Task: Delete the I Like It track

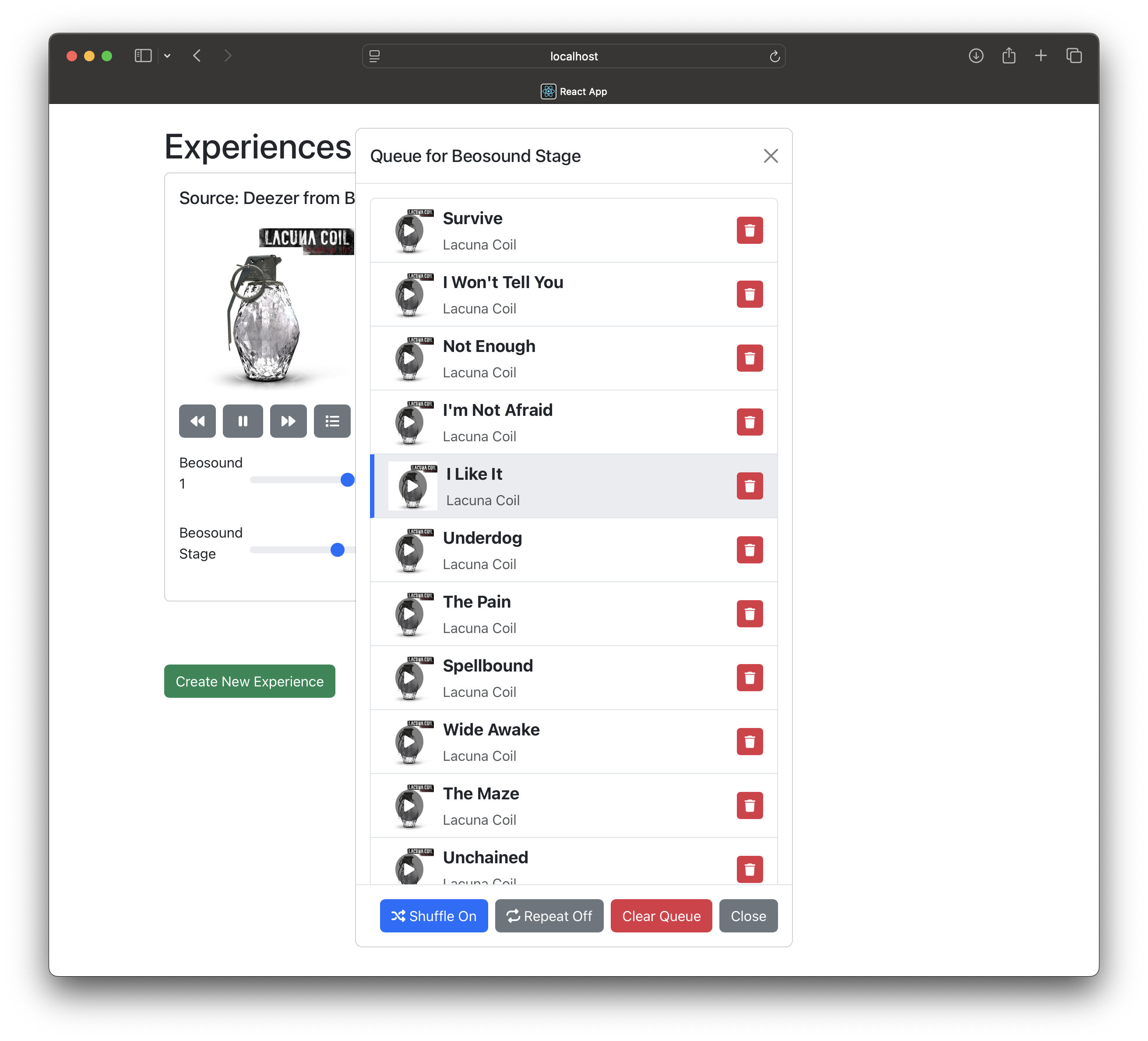Action: [750, 486]
